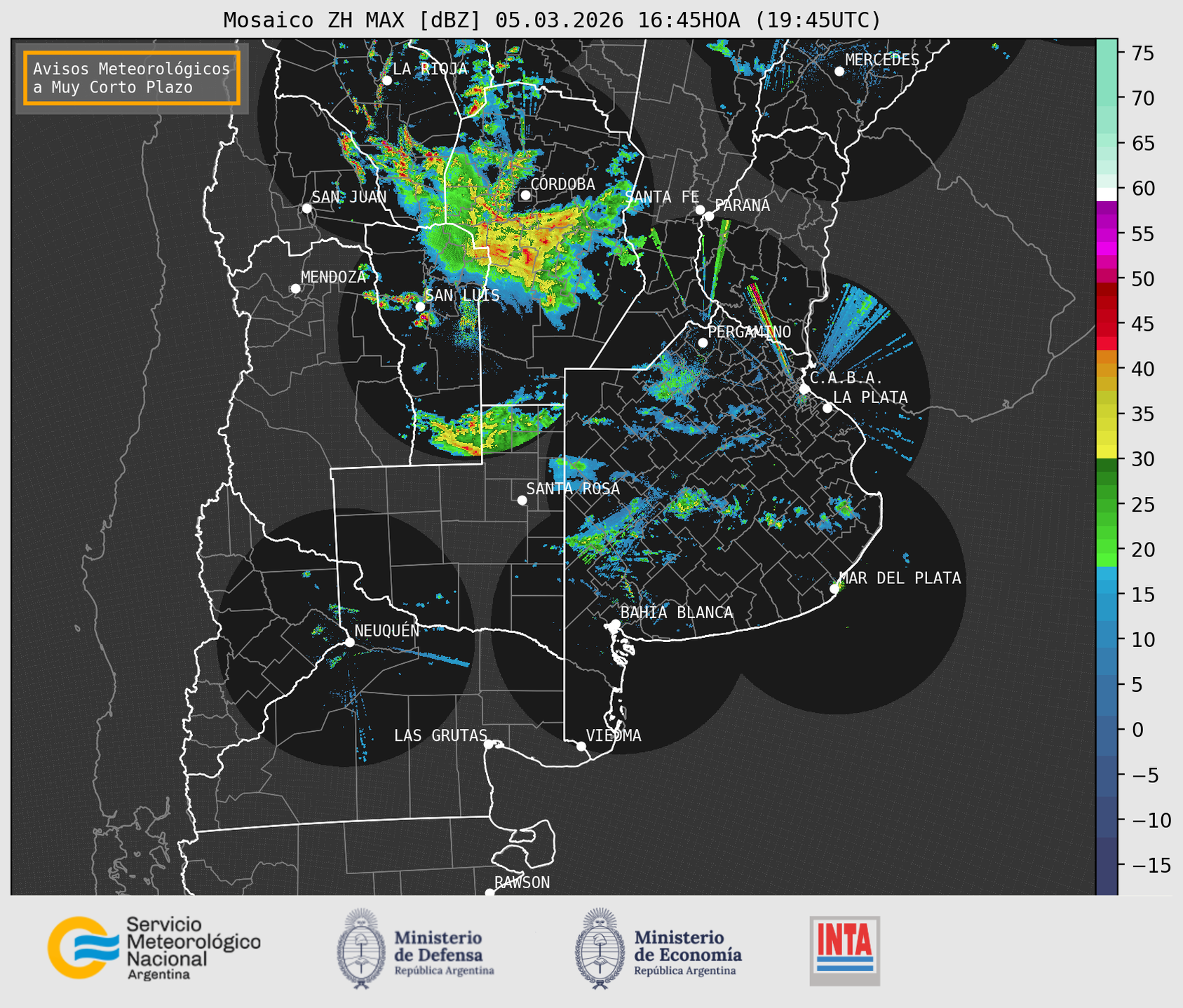
Task: Click the RAWSON label
Action: (x=522, y=883)
